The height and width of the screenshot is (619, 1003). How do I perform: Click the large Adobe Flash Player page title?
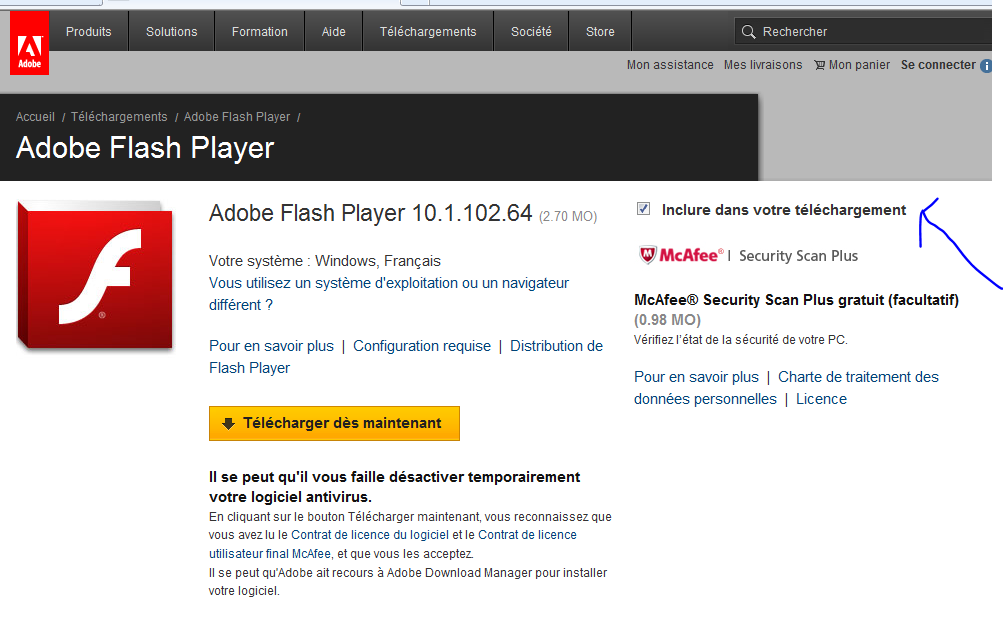[x=145, y=148]
